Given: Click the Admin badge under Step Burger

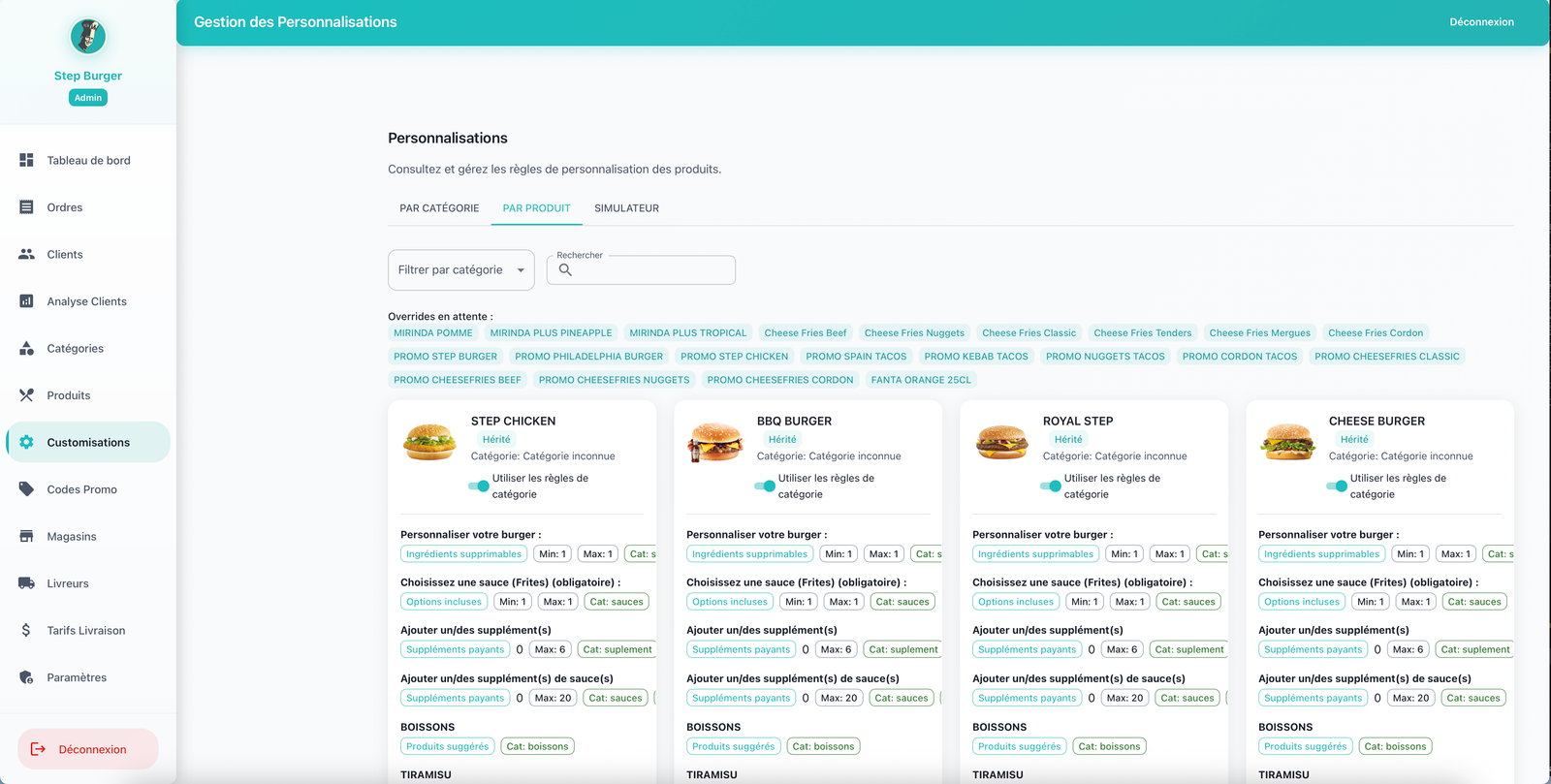Looking at the screenshot, I should click(88, 98).
